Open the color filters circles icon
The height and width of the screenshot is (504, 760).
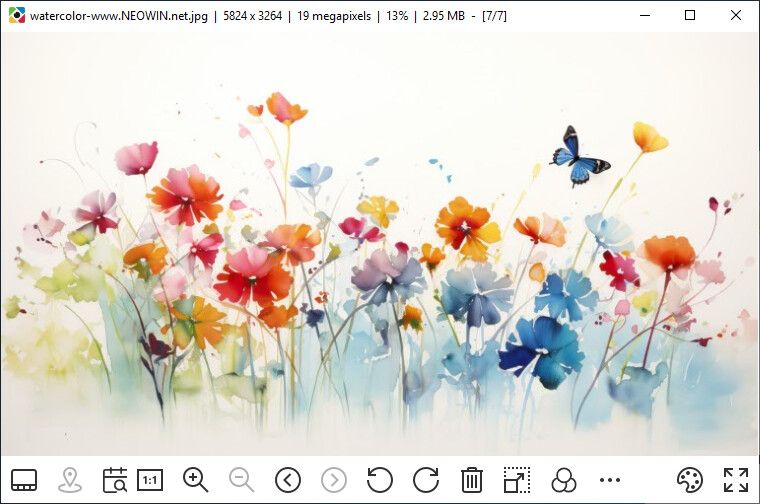pyautogui.click(x=564, y=480)
